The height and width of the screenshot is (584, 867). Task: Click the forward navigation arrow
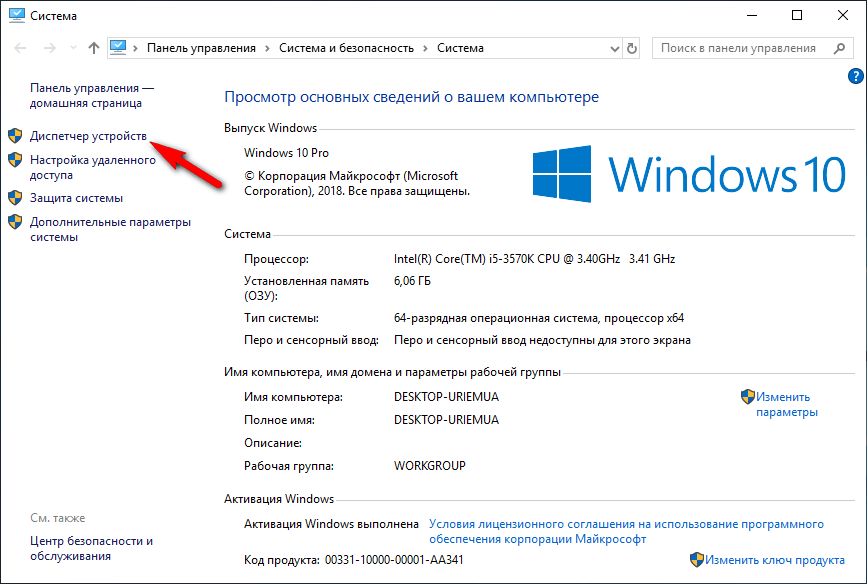pos(50,48)
